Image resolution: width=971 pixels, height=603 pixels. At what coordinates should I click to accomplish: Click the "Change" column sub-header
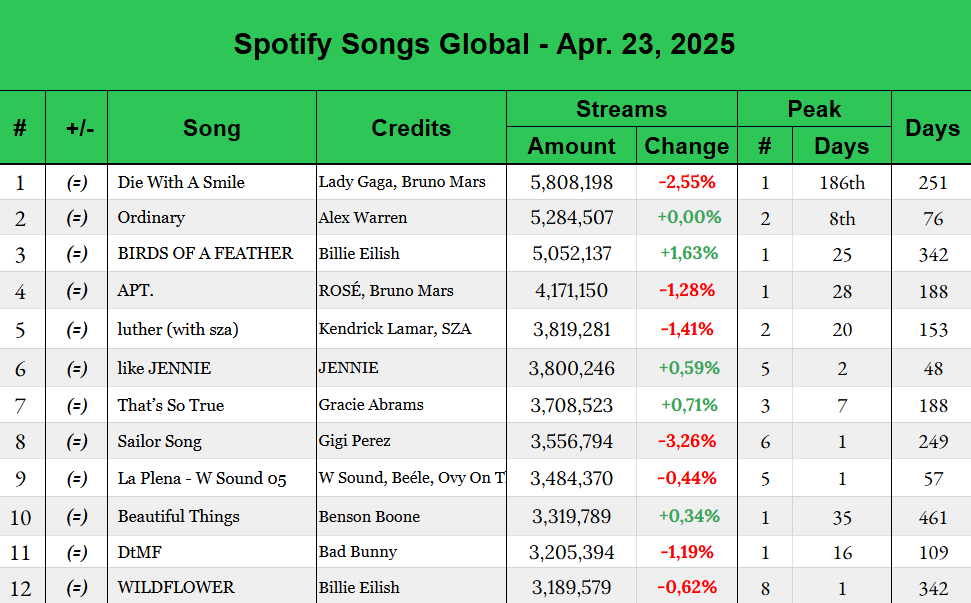click(x=686, y=146)
